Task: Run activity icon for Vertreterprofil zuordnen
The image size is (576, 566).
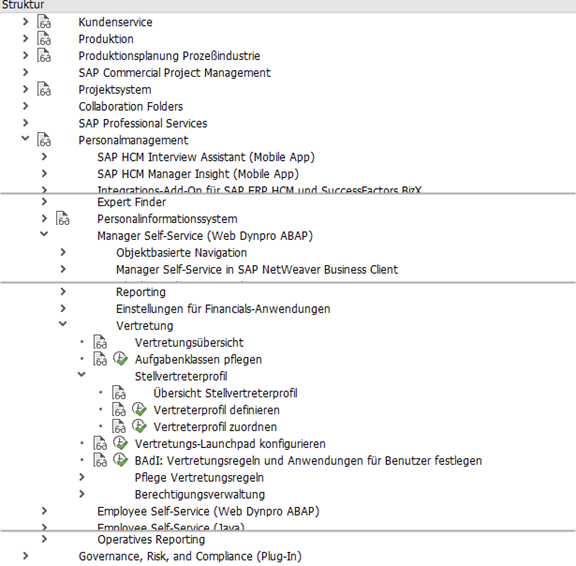Action: pos(139,426)
